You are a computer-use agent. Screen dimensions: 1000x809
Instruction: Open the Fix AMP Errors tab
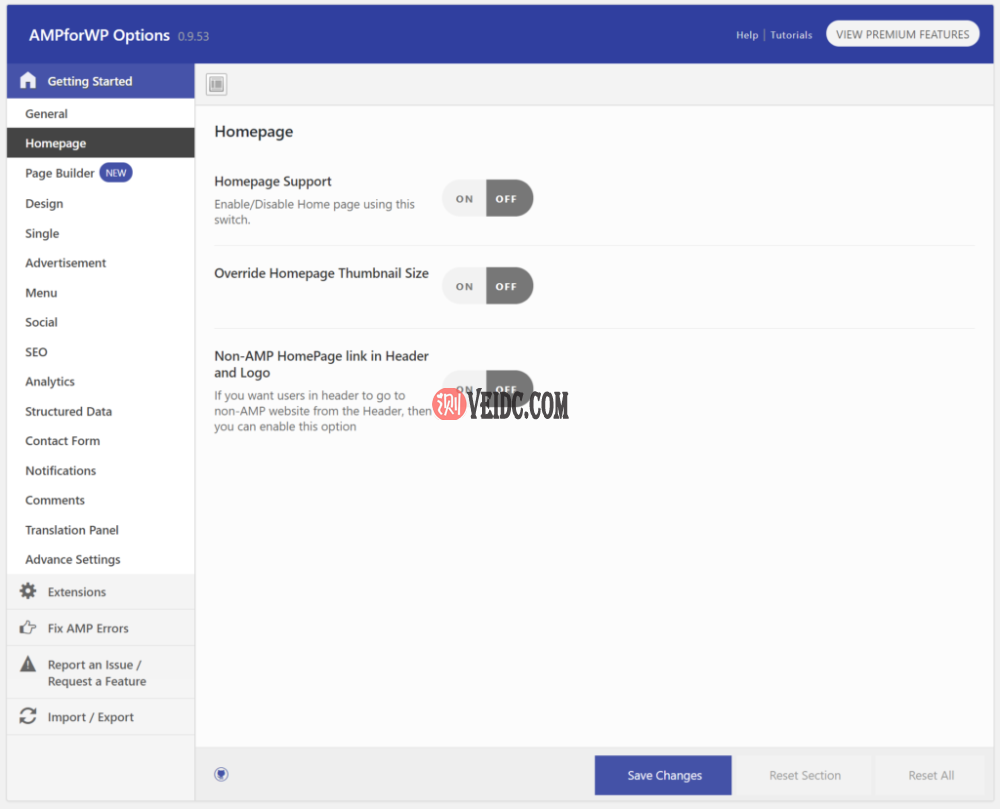[101, 628]
